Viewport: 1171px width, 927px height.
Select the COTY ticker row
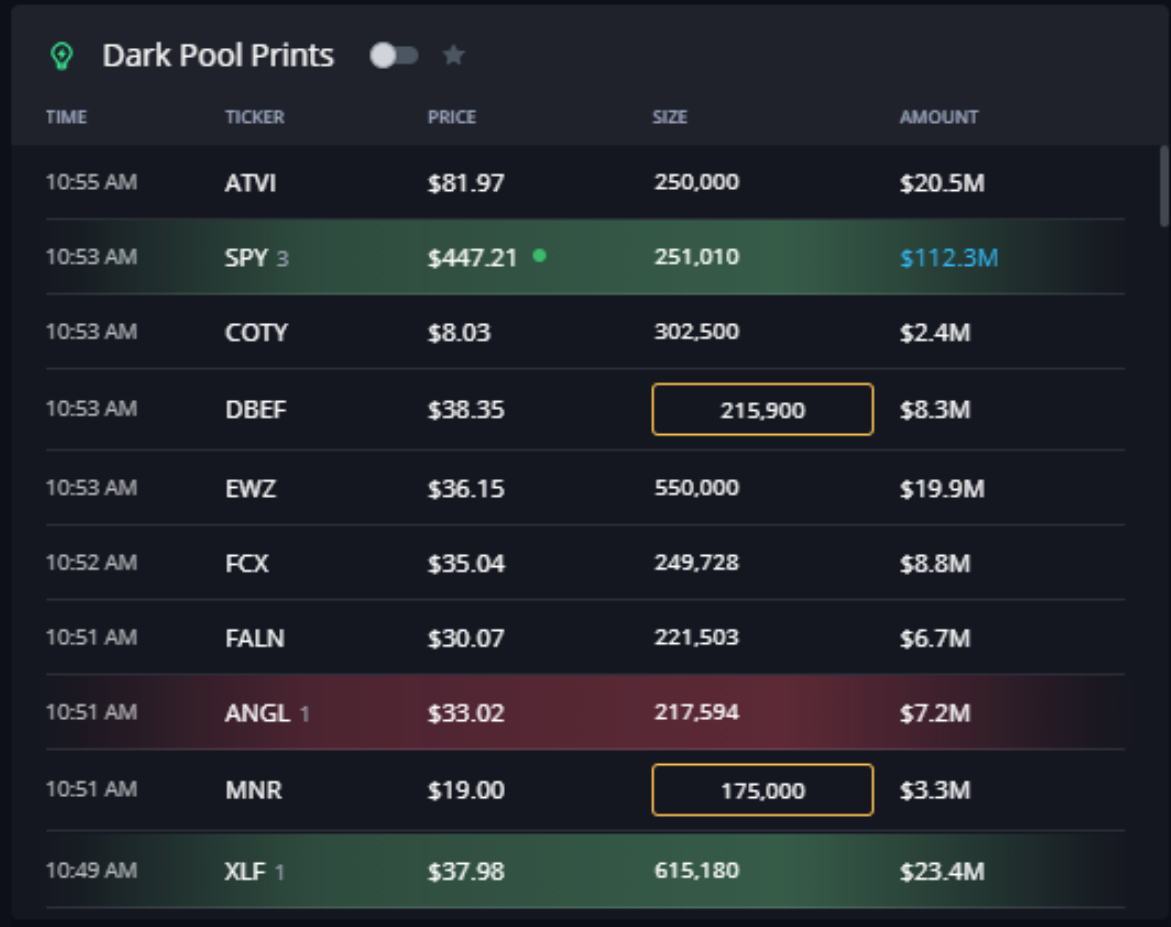(x=256, y=332)
